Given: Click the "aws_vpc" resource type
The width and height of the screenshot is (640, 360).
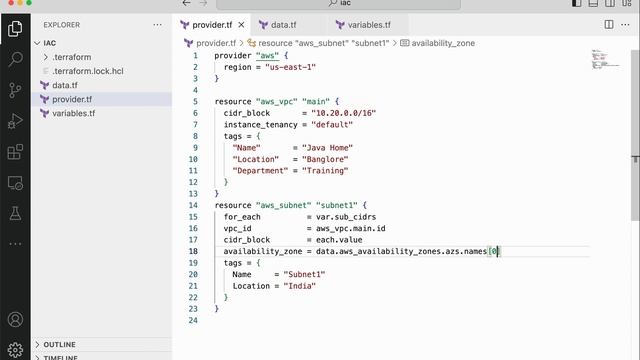Looking at the screenshot, I should click(277, 101).
